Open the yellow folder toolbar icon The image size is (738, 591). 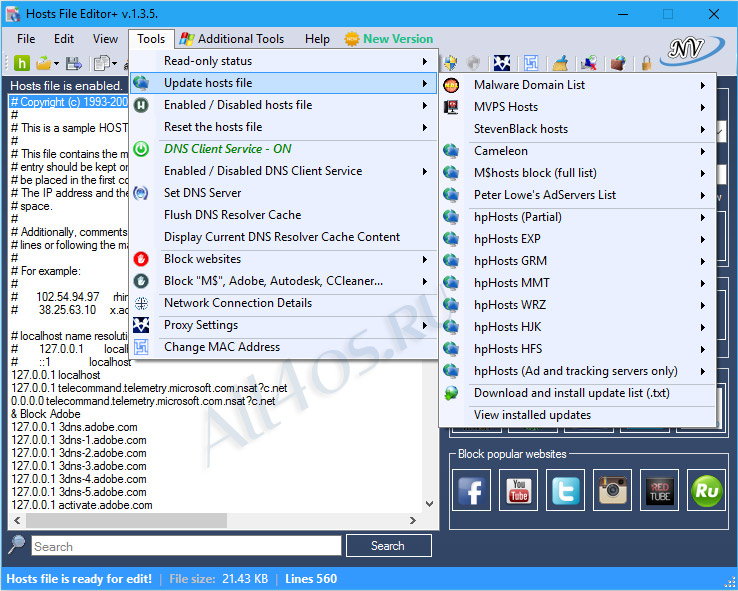pos(44,63)
